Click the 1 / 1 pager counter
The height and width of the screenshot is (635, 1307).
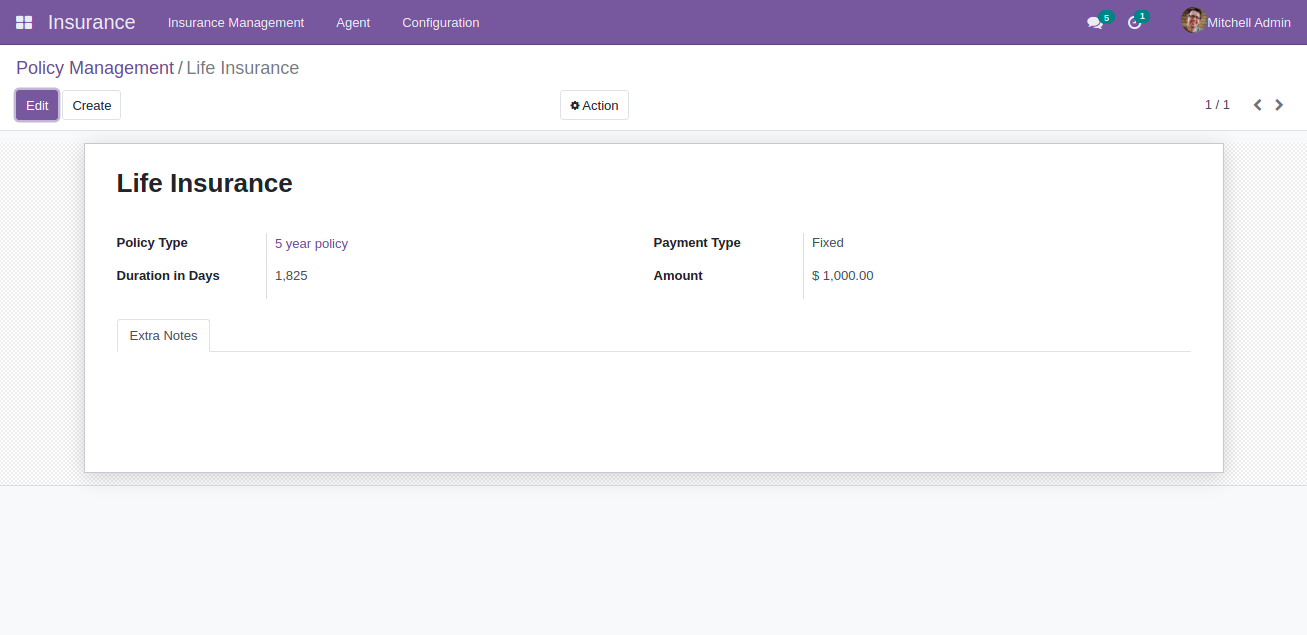coord(1217,105)
